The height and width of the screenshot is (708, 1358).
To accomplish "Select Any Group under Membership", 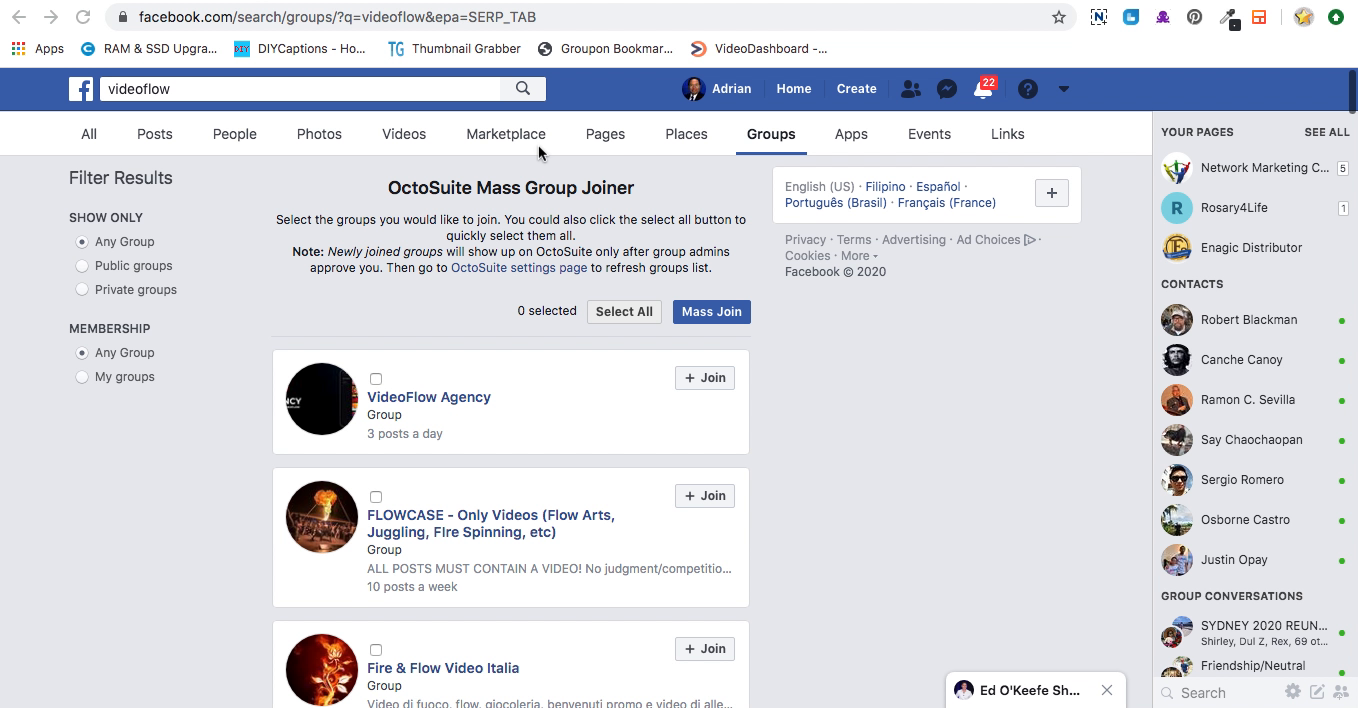I will (x=82, y=353).
